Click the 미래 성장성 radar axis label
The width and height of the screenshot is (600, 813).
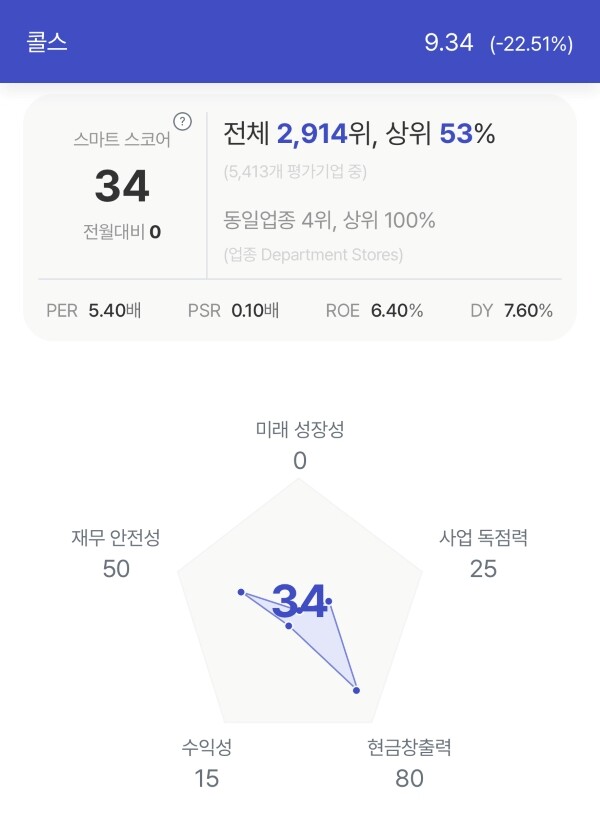pos(300,429)
